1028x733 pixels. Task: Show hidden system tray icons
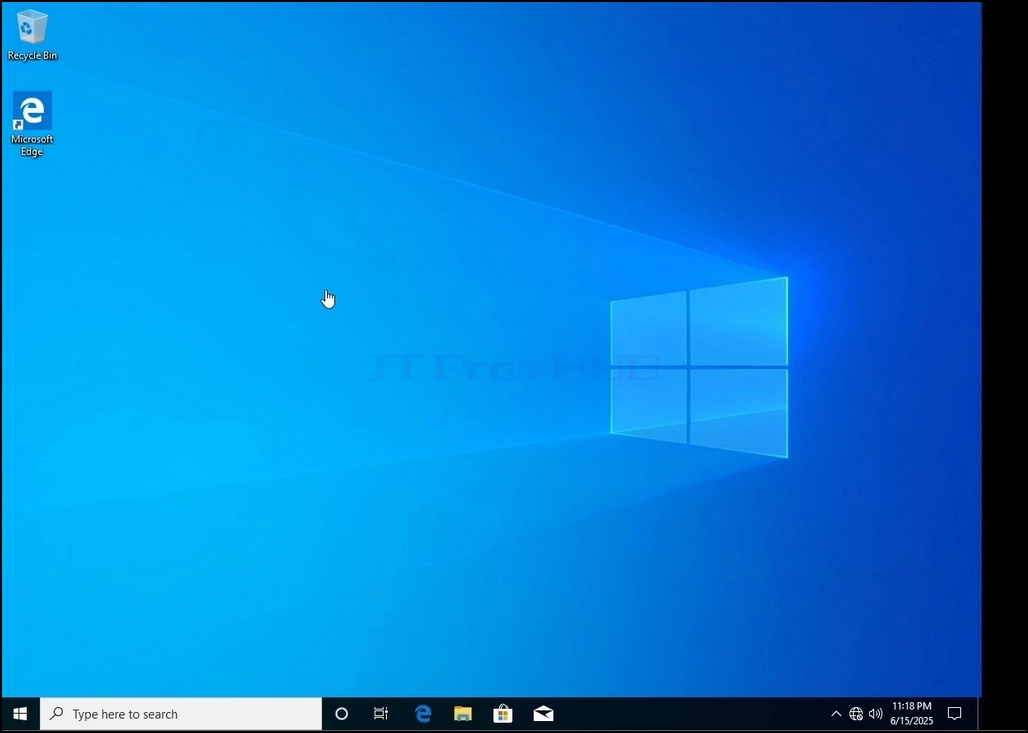[x=836, y=714]
